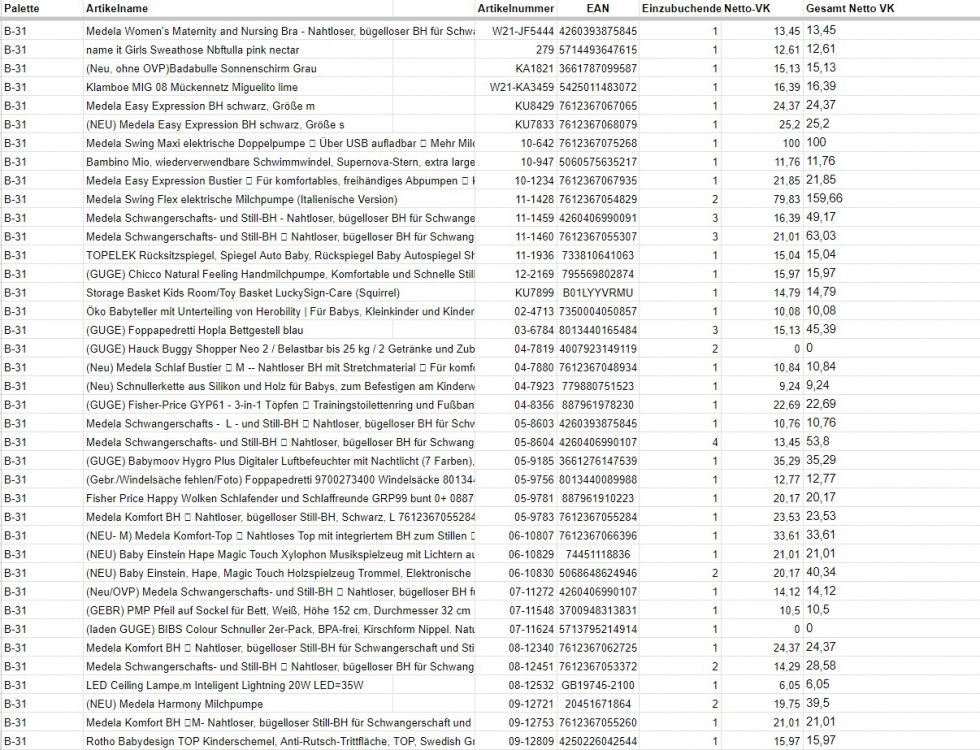Viewport: 980px width, 750px height.
Task: Click 'name it Girls Sweathose Nbftulla pink nectar'
Action: (192, 50)
